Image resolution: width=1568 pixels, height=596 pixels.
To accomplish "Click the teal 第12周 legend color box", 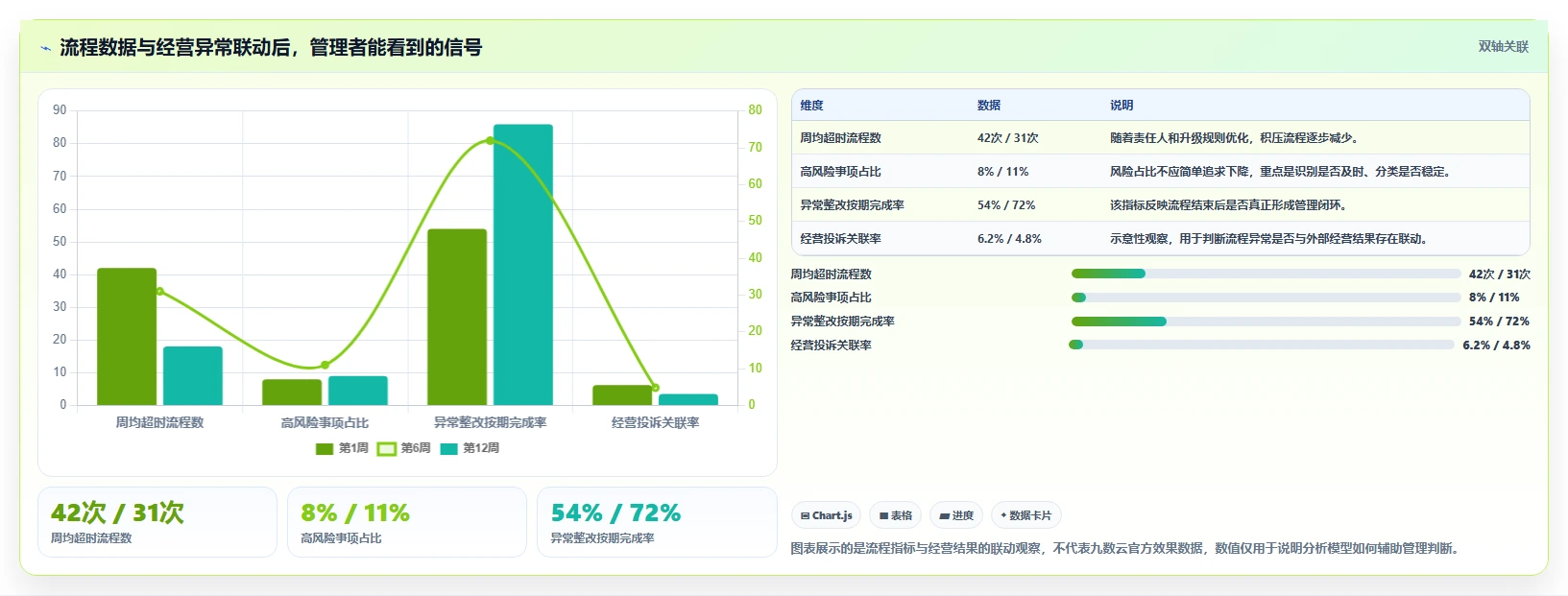I will click(x=448, y=448).
